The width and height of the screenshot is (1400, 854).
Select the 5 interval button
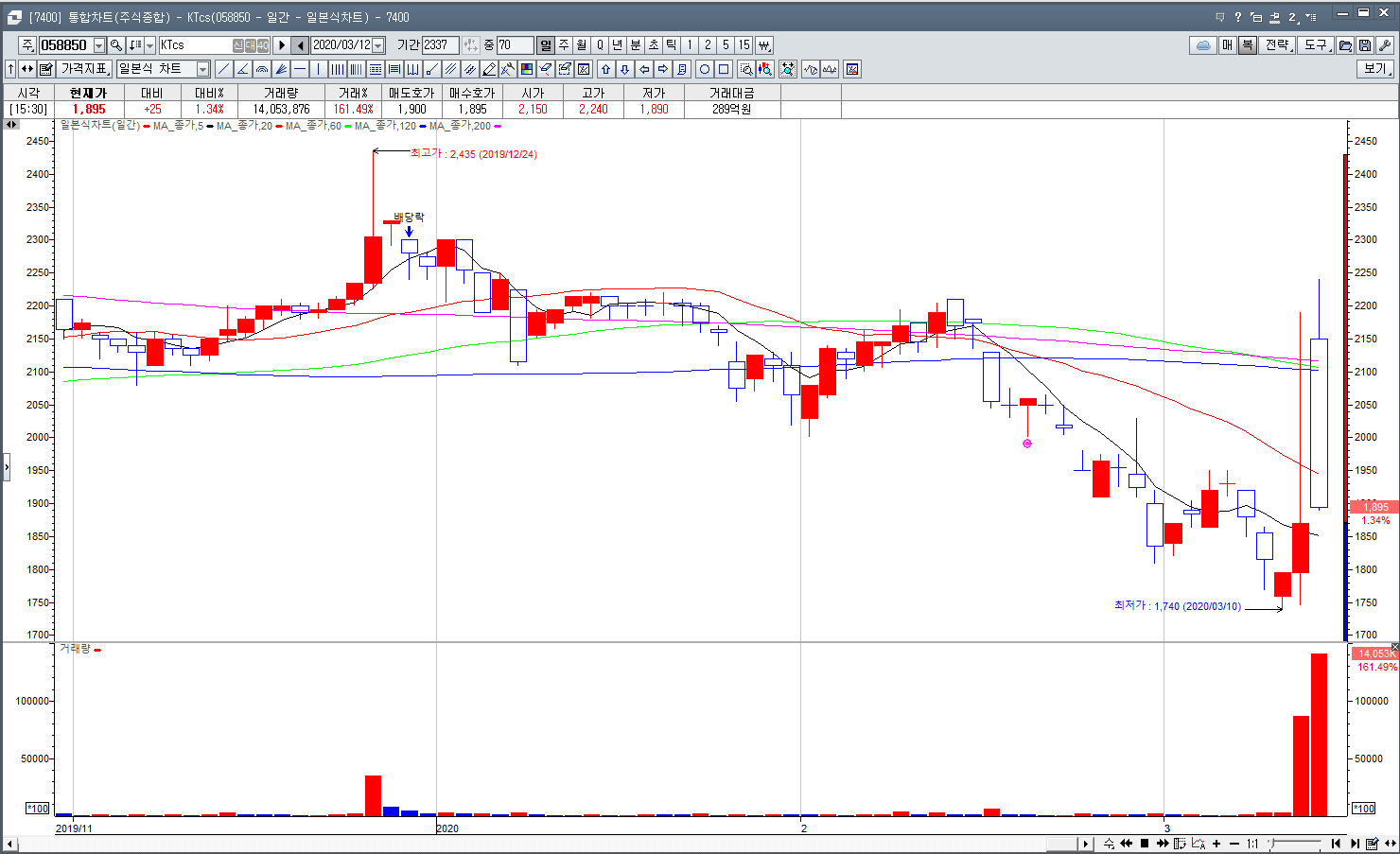(726, 44)
